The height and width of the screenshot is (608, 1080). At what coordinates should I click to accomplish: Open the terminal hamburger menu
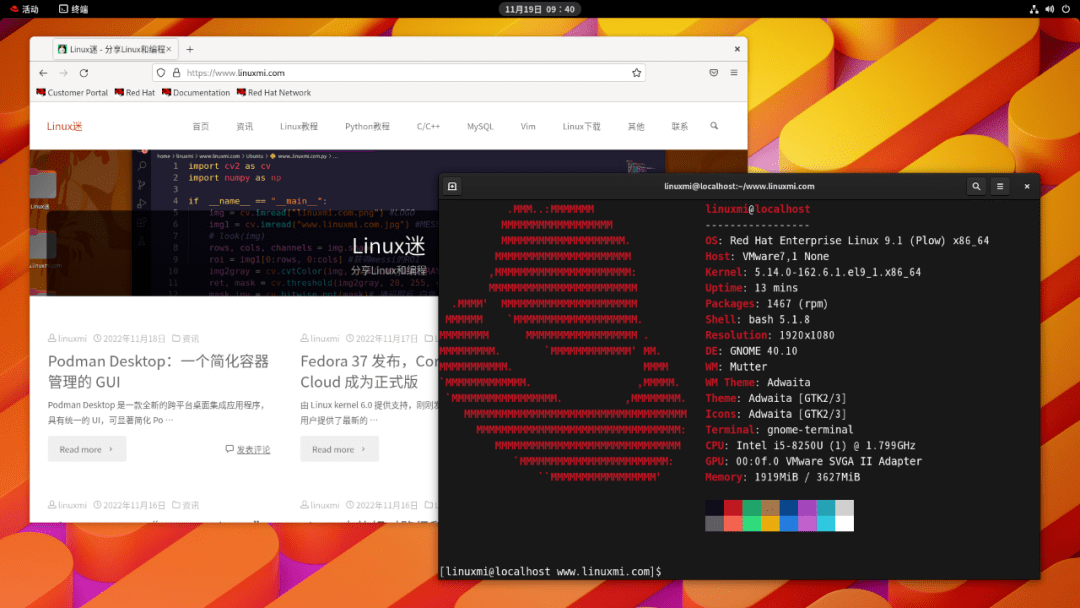coord(999,186)
